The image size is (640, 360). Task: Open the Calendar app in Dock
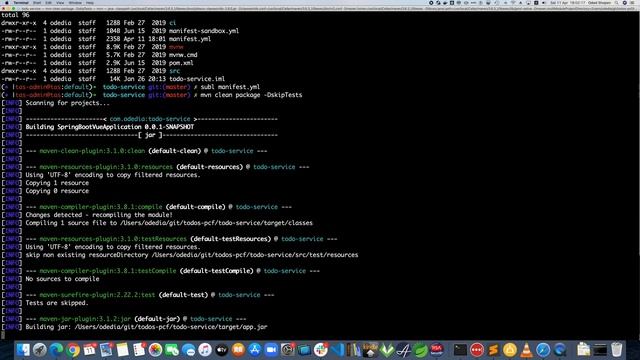(x=89, y=349)
